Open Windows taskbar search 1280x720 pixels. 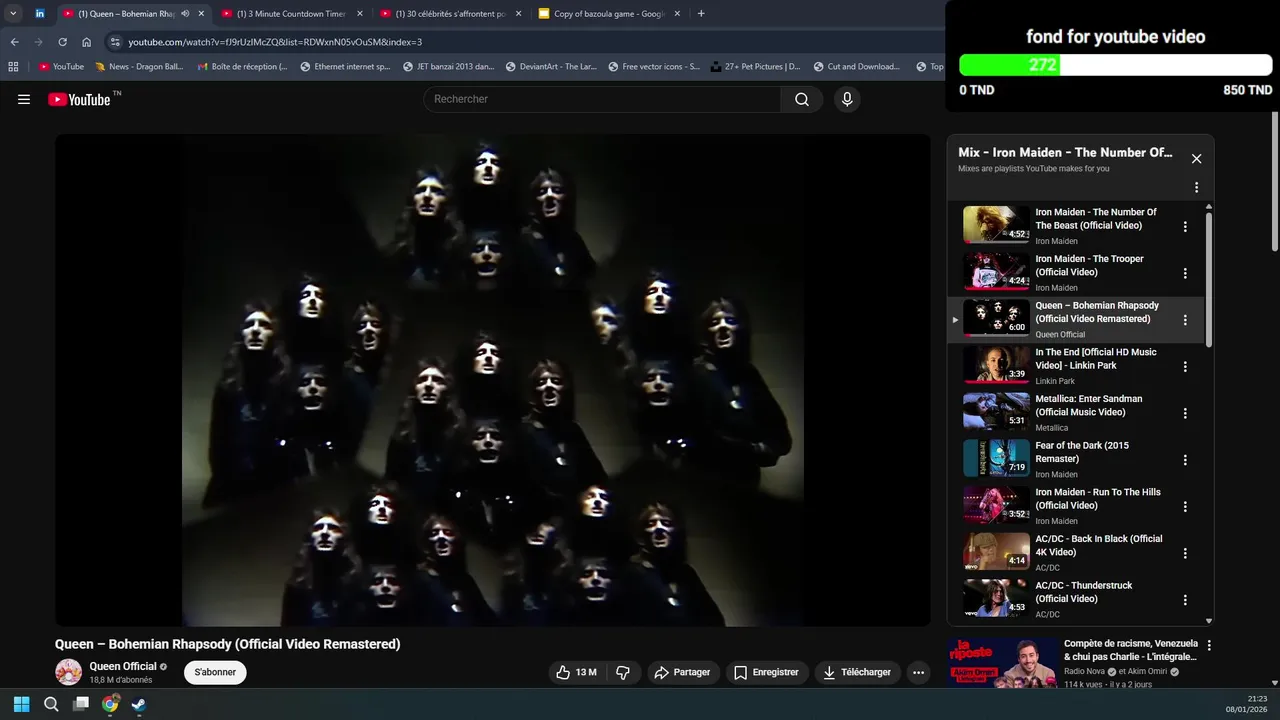pyautogui.click(x=51, y=704)
